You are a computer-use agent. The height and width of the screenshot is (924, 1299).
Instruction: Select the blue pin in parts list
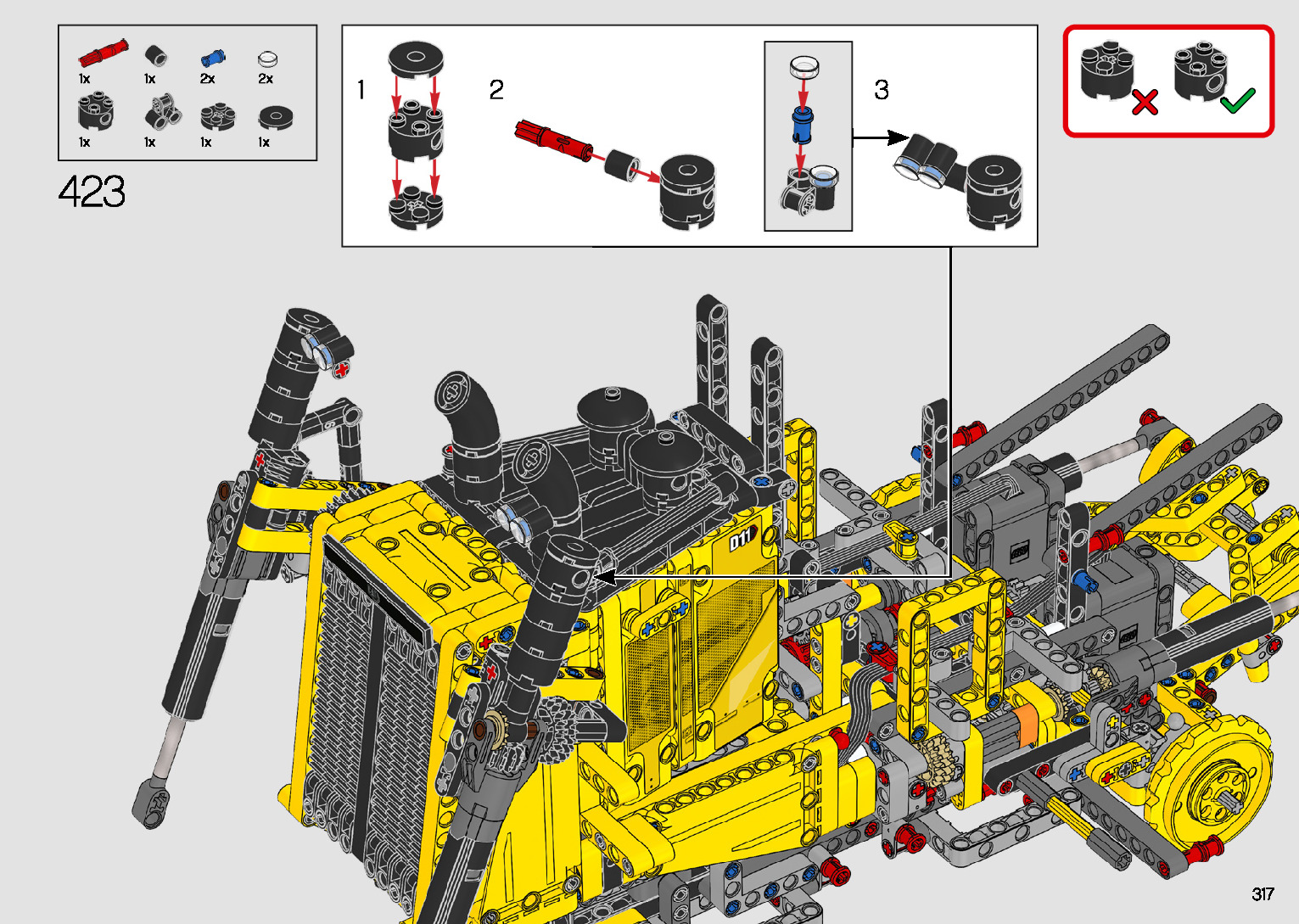(213, 58)
